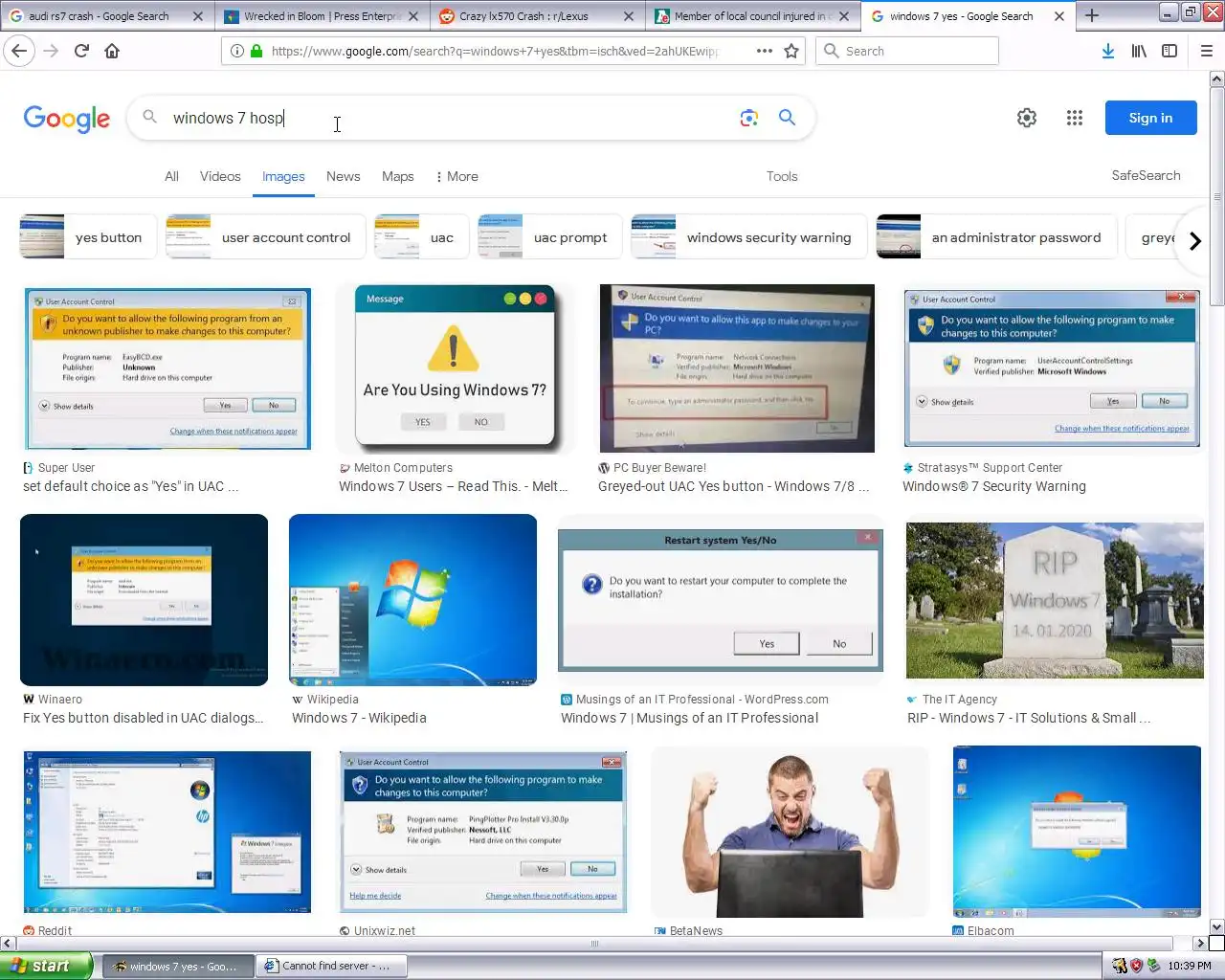Select the 'an administrator password' chip
Image resolution: width=1225 pixels, height=980 pixels.
pos(996,237)
